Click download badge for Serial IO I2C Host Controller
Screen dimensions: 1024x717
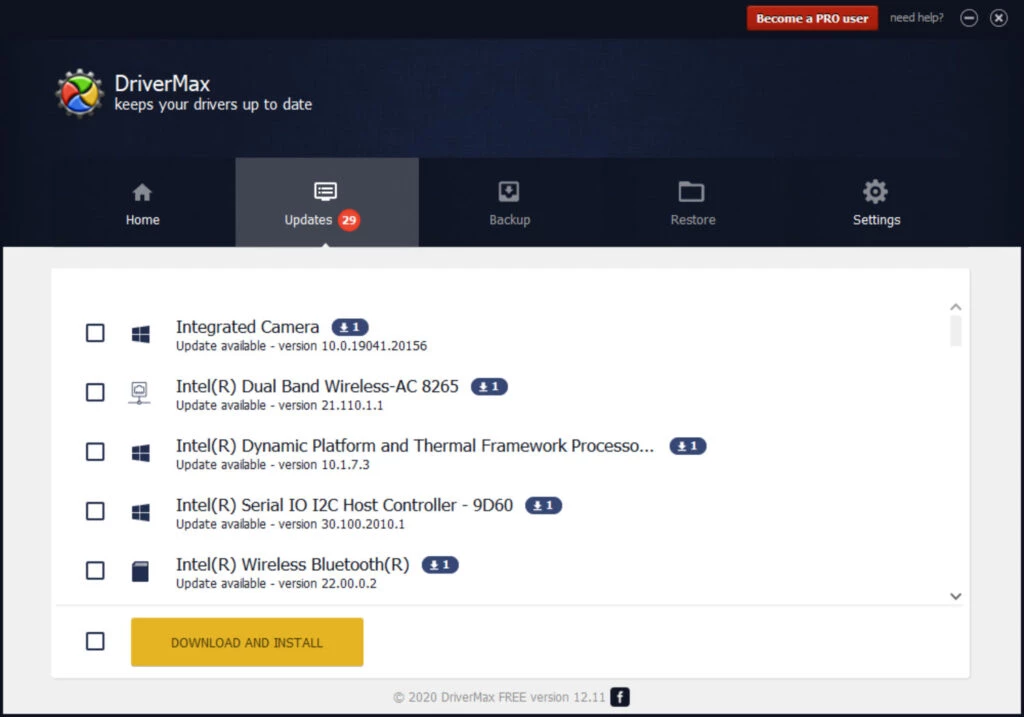click(543, 506)
